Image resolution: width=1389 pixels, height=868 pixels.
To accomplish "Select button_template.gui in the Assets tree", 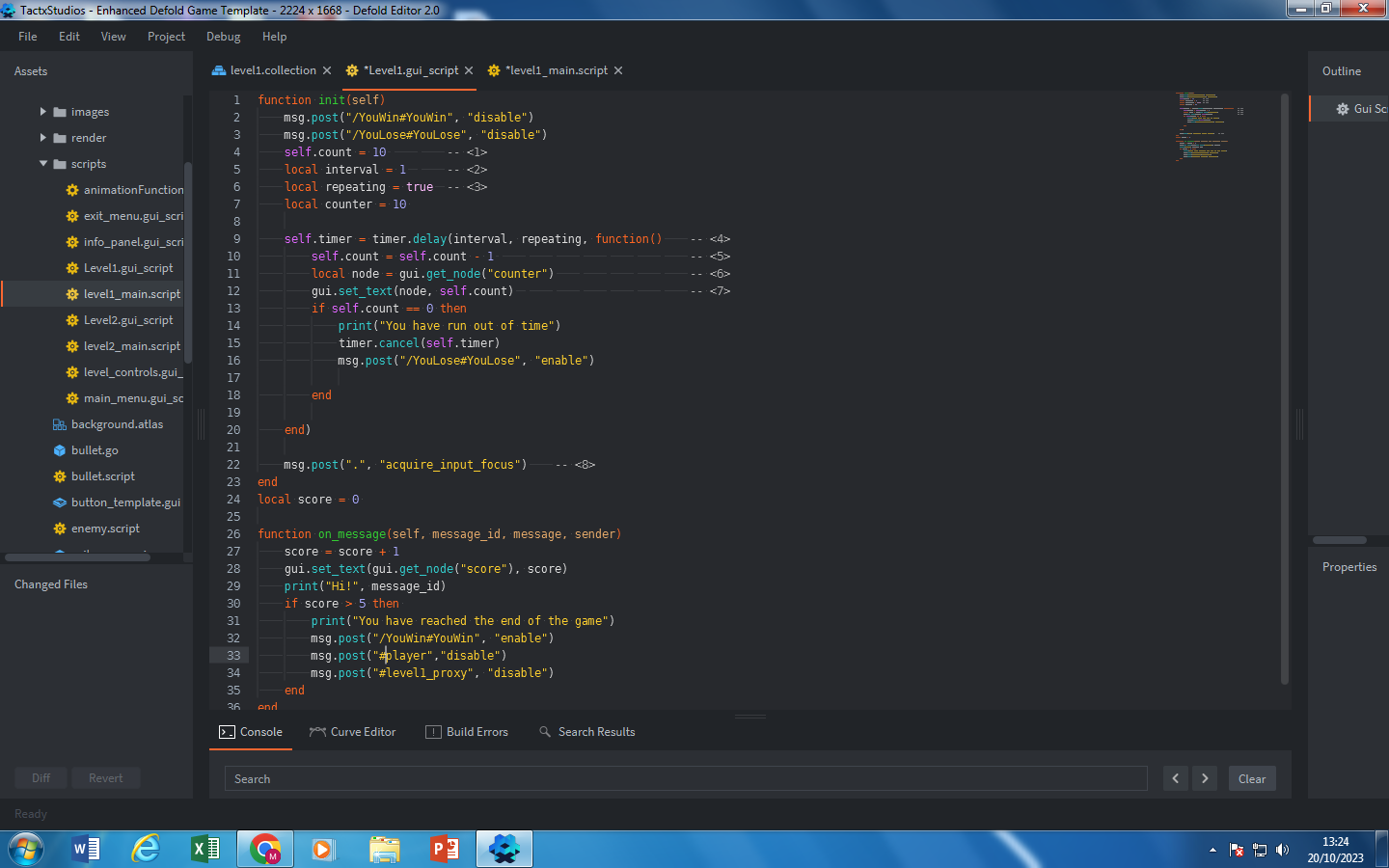I will [124, 502].
